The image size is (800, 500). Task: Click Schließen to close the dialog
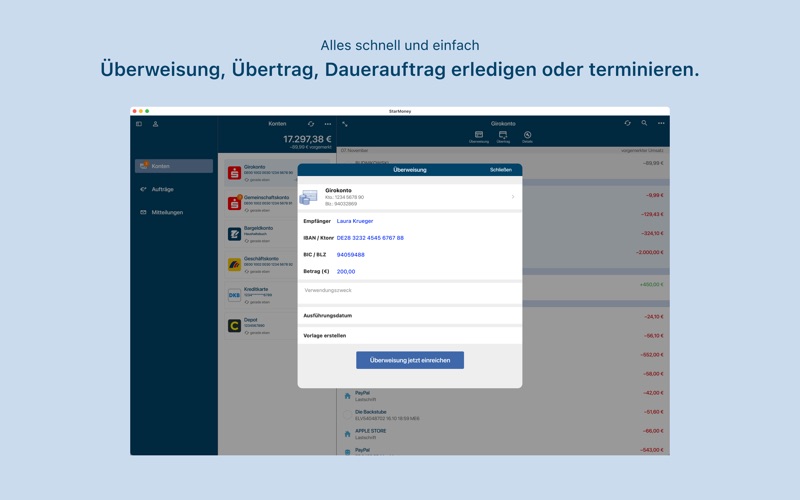click(x=500, y=170)
